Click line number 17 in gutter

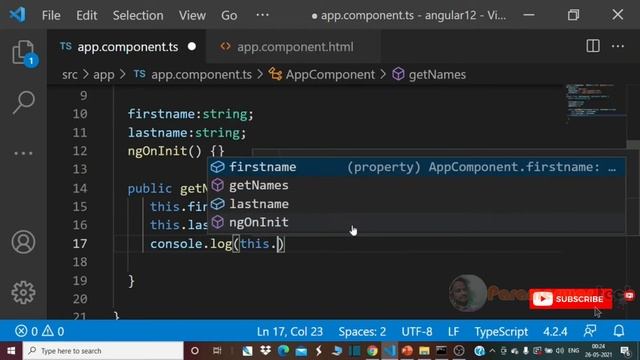point(80,244)
